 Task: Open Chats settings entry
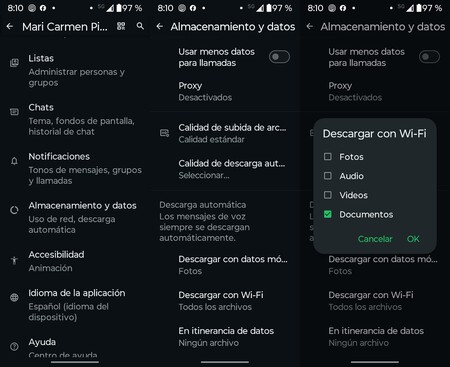tap(75, 119)
